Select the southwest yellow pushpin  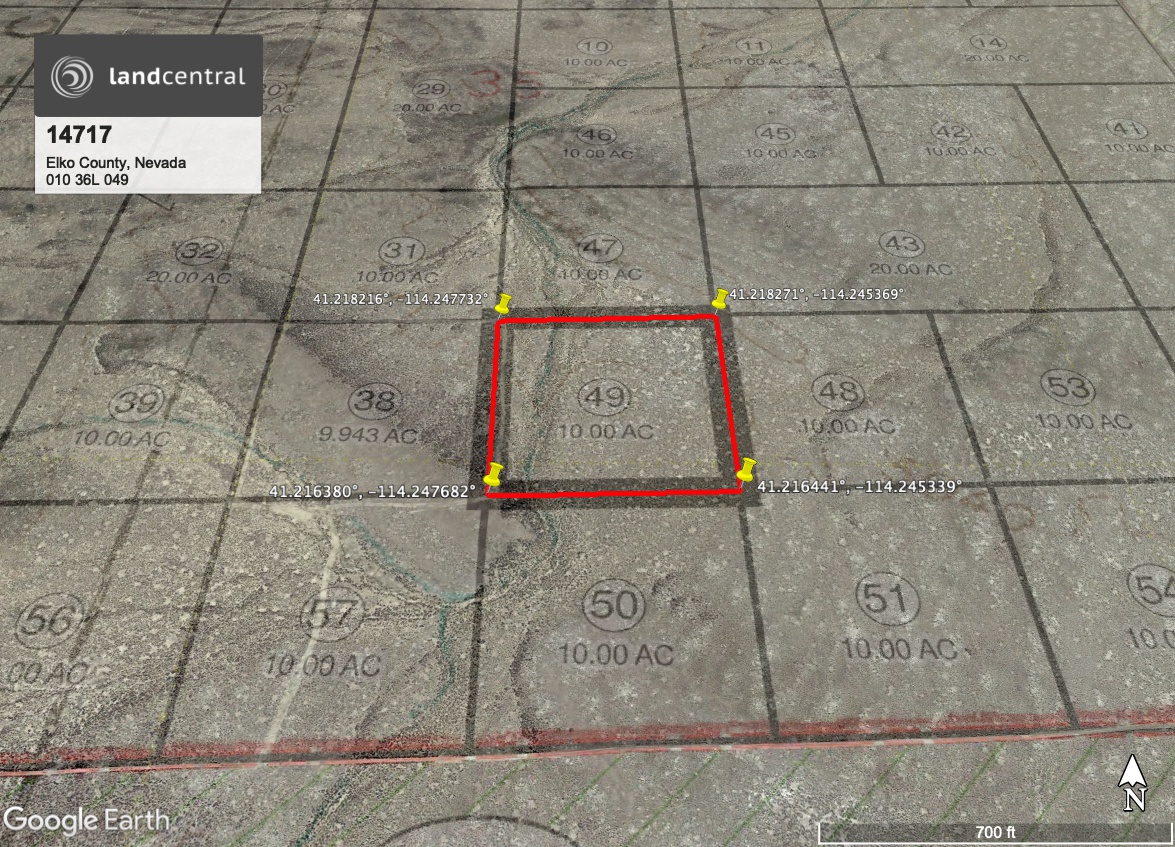[x=493, y=474]
